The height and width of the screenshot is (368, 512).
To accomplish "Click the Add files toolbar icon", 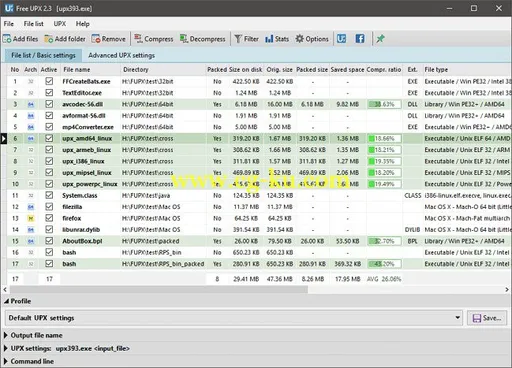I will [x=7, y=39].
